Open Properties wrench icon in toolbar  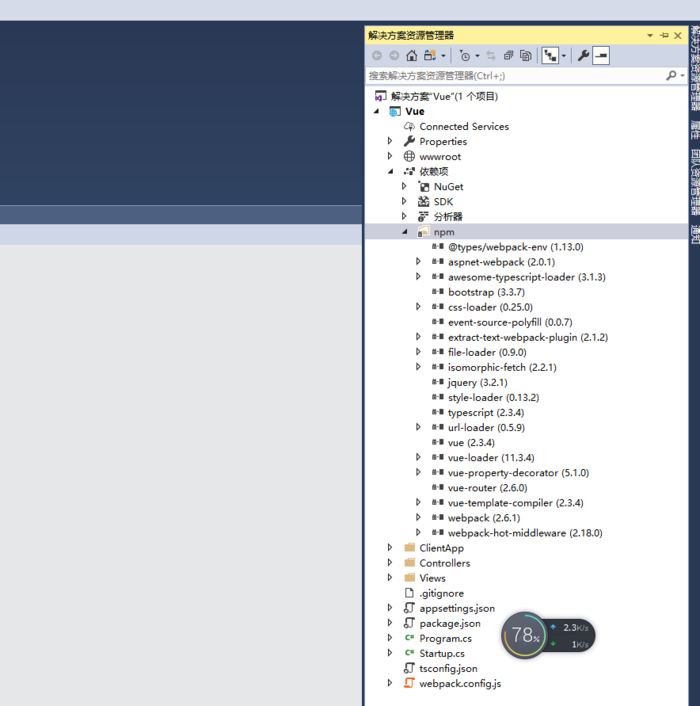tap(583, 55)
